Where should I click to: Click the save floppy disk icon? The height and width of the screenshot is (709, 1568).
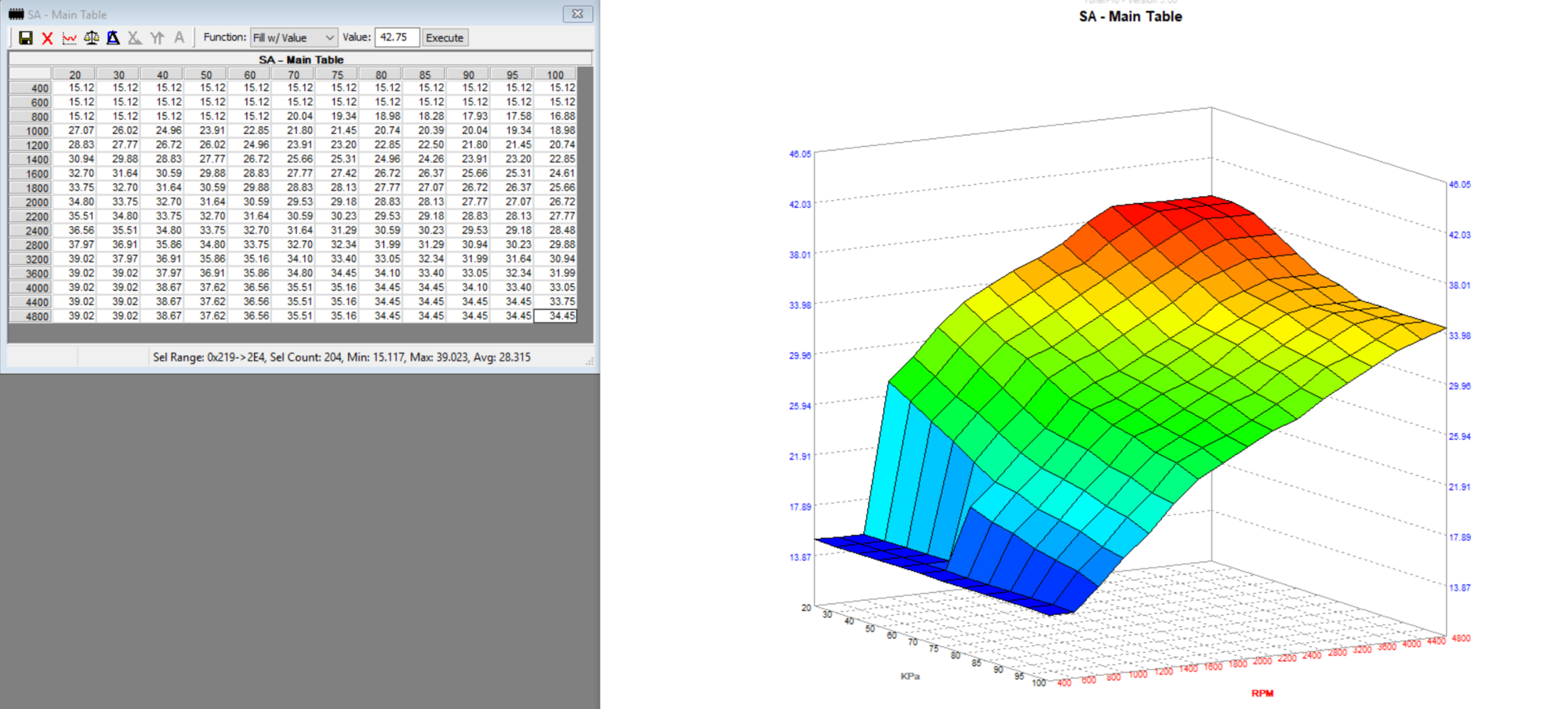point(26,38)
